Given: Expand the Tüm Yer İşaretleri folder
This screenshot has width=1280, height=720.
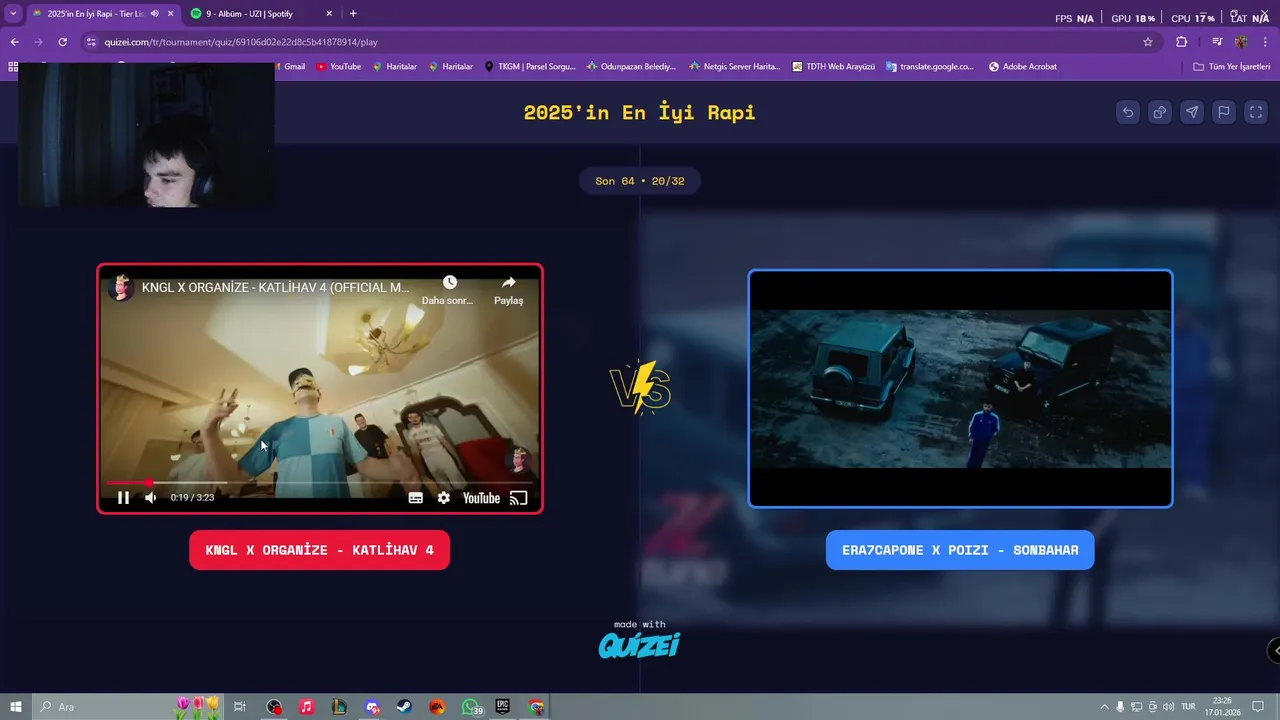Looking at the screenshot, I should pos(1231,67).
